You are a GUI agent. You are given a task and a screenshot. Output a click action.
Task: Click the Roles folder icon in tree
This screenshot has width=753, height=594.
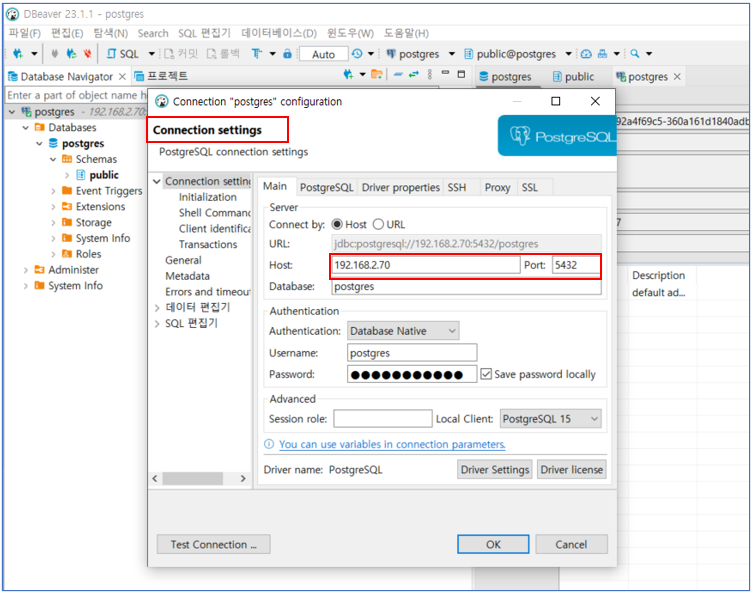67,254
